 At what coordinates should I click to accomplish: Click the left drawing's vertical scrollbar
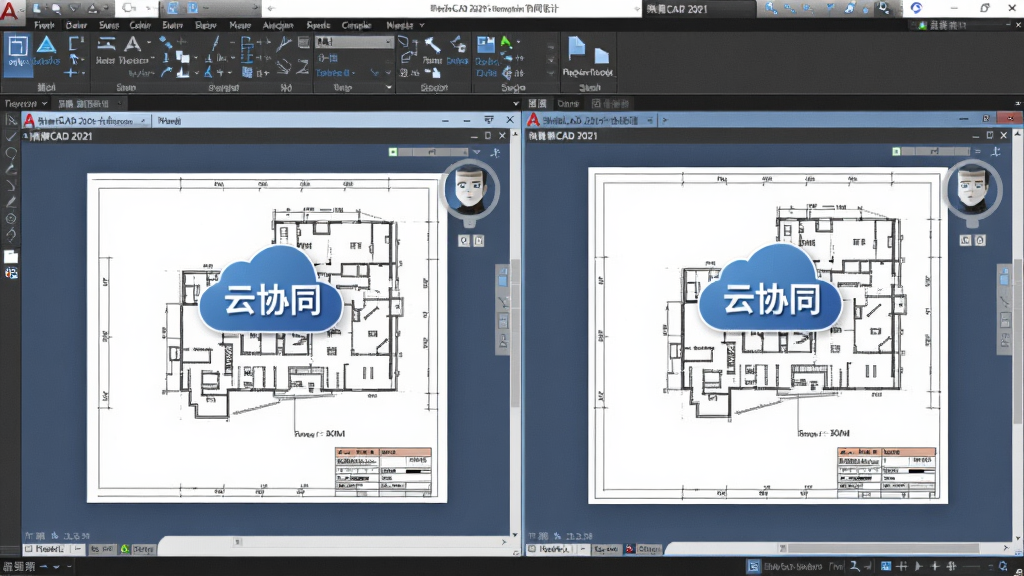(x=515, y=332)
